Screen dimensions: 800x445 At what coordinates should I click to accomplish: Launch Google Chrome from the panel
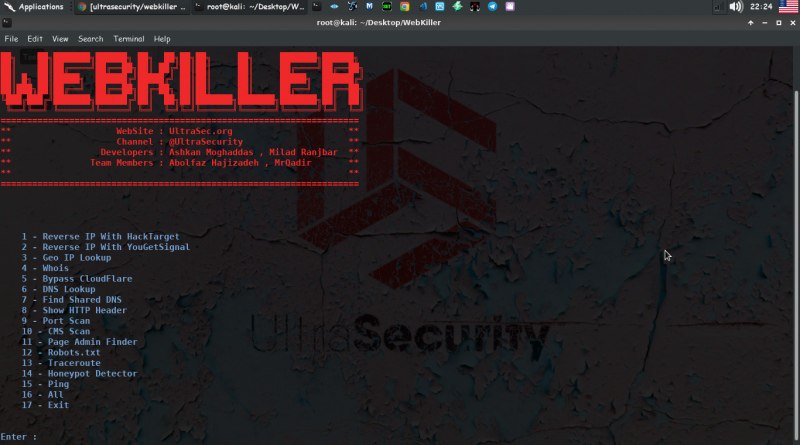coord(405,7)
